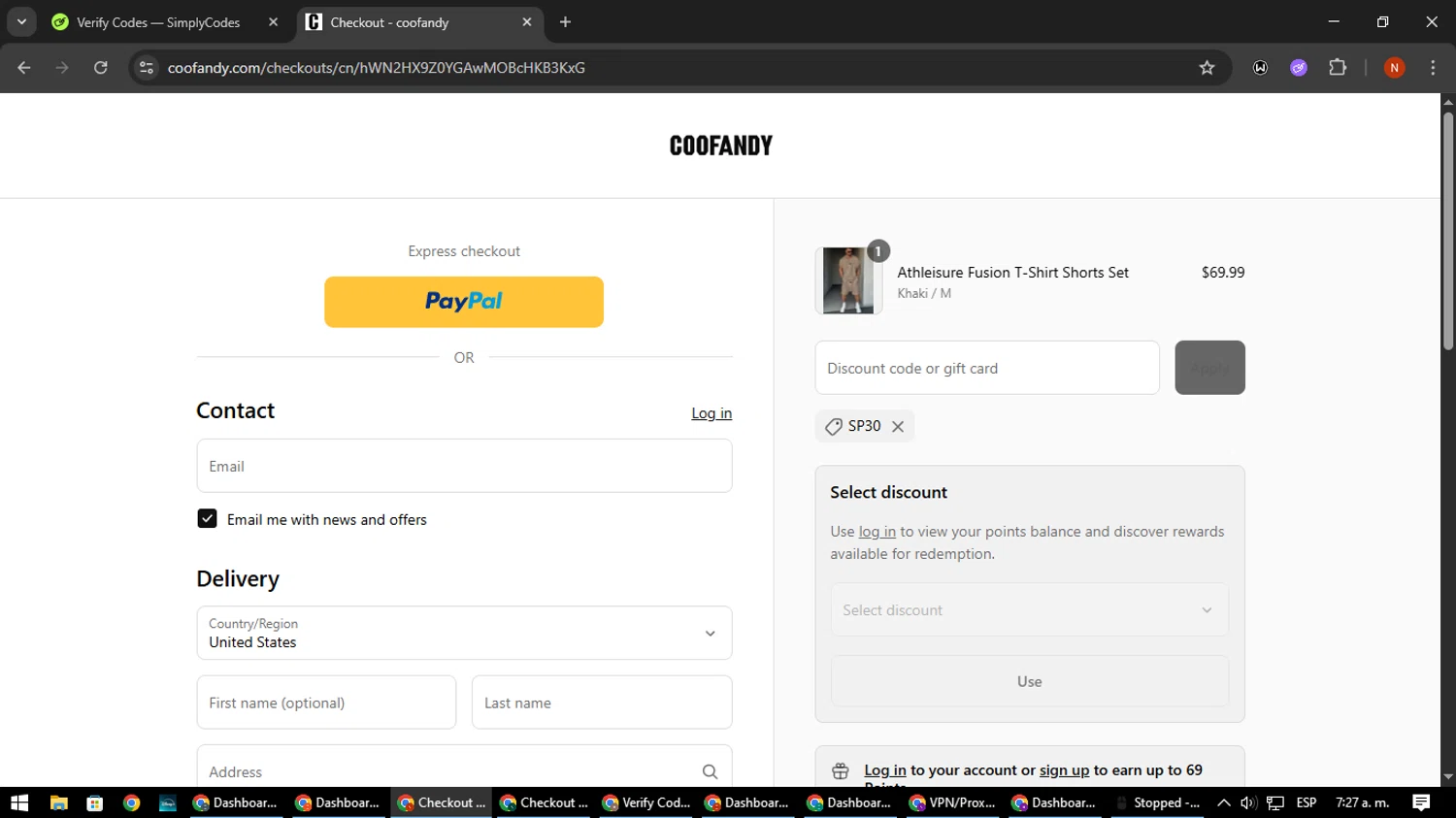1456x818 pixels.
Task: Click the $69.99 price text
Action: click(x=1223, y=273)
